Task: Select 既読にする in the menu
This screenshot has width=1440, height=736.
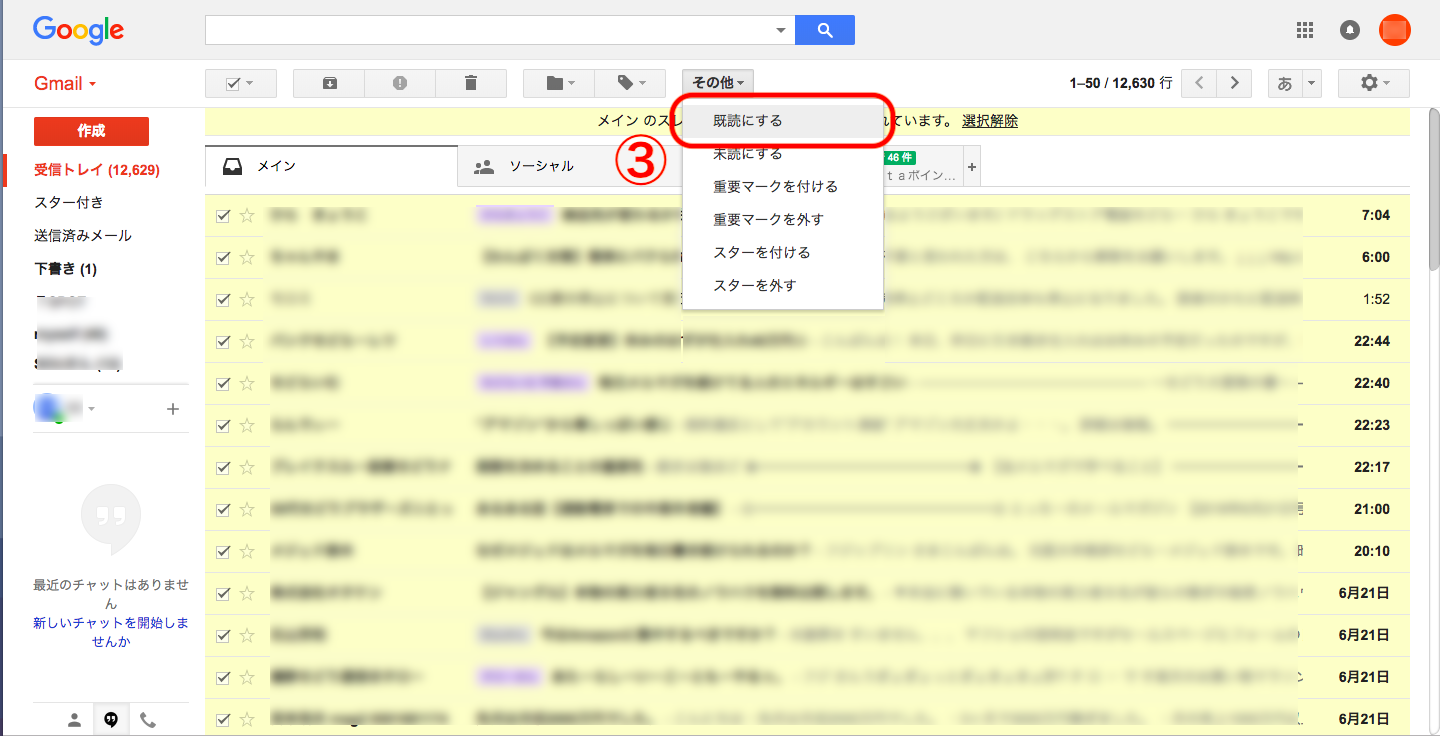Action: (748, 121)
